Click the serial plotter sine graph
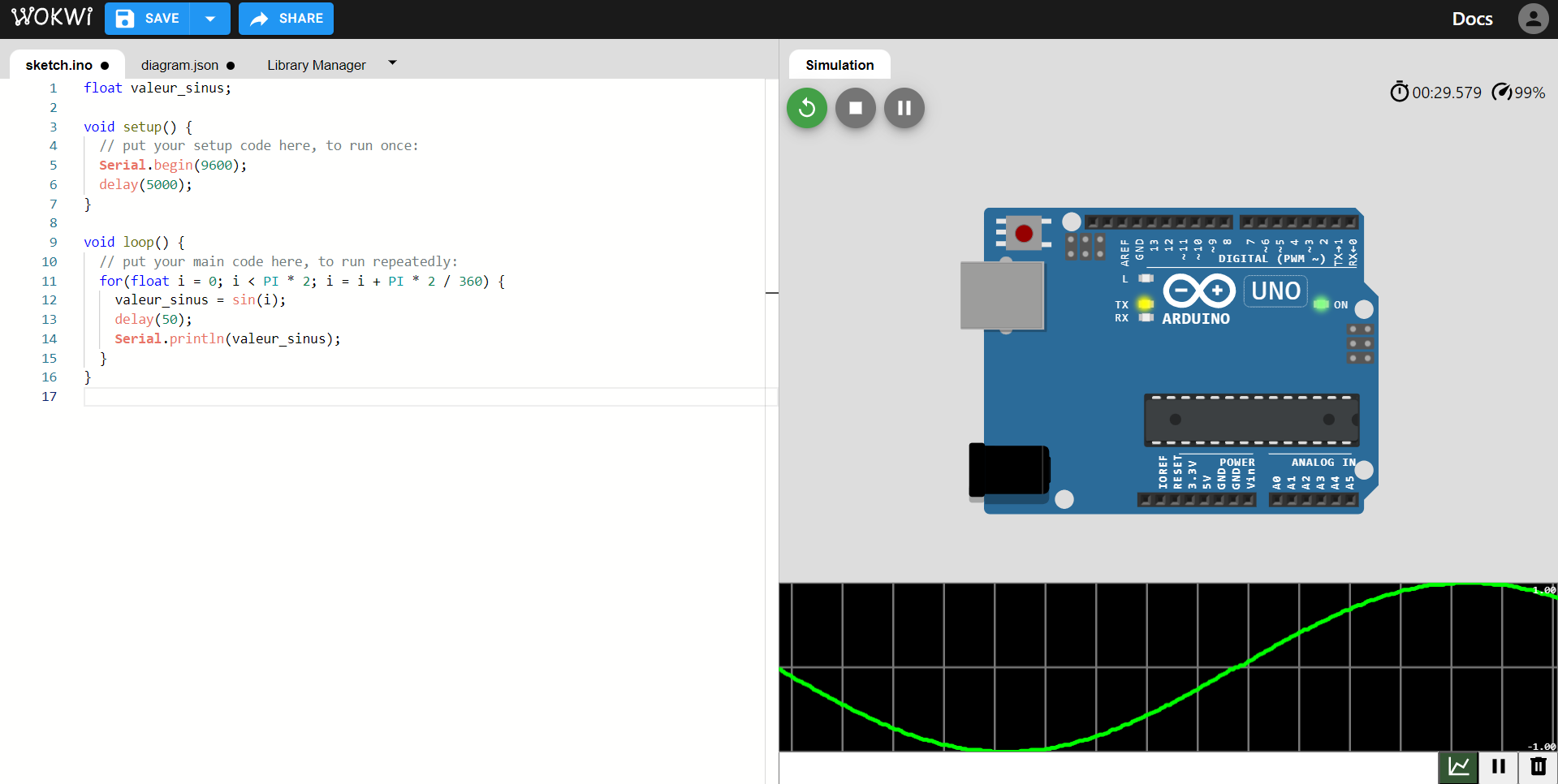 click(x=1167, y=667)
